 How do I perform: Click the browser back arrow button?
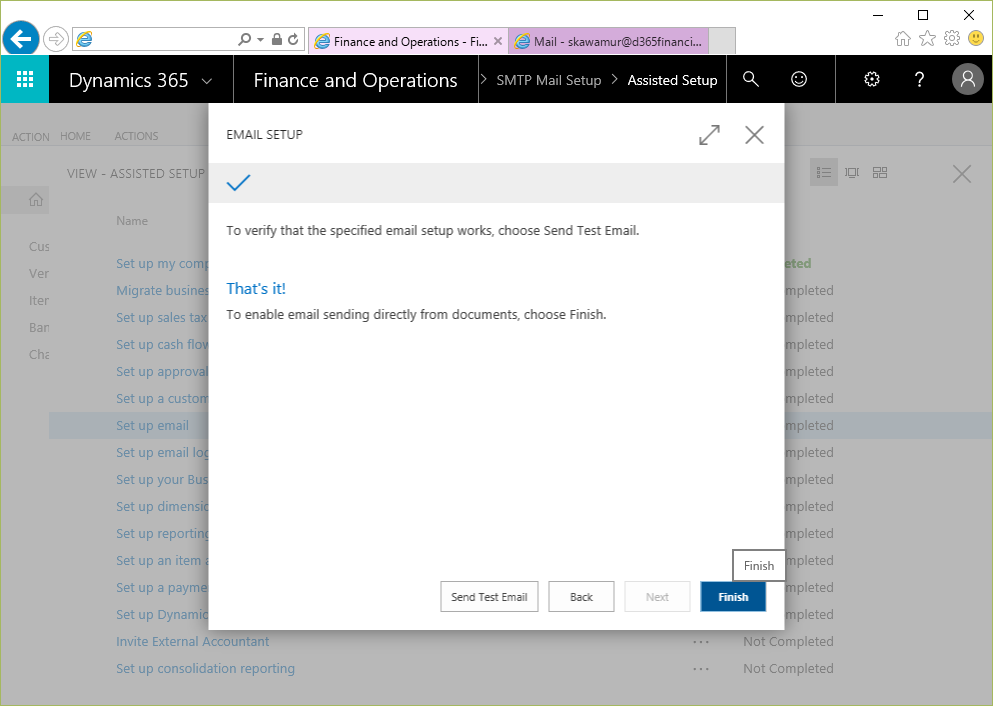[x=21, y=39]
